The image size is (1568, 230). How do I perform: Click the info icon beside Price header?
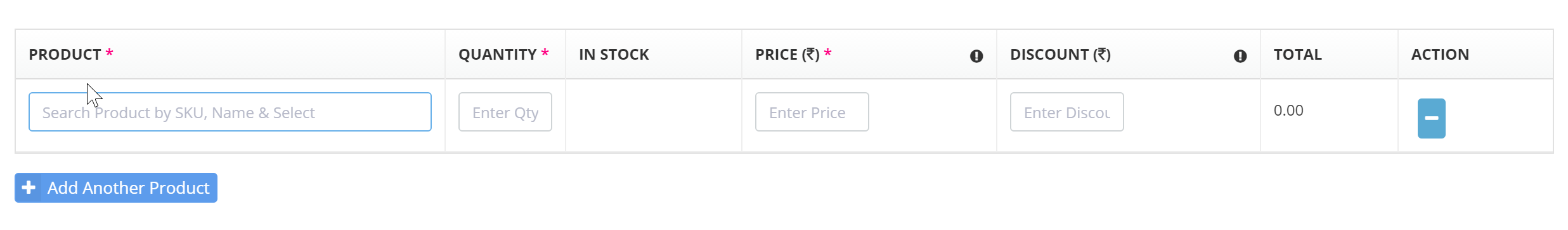click(x=976, y=56)
